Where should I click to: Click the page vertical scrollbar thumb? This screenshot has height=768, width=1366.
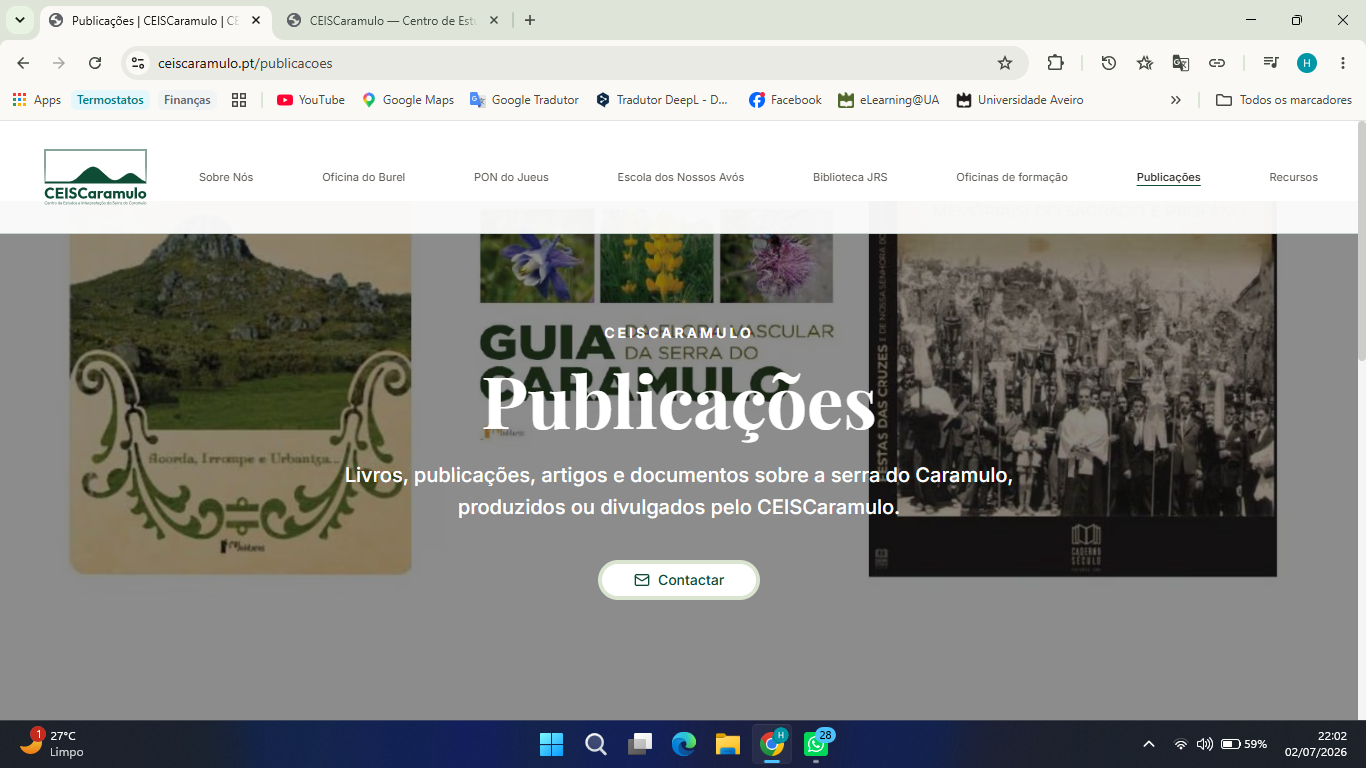point(1361,240)
